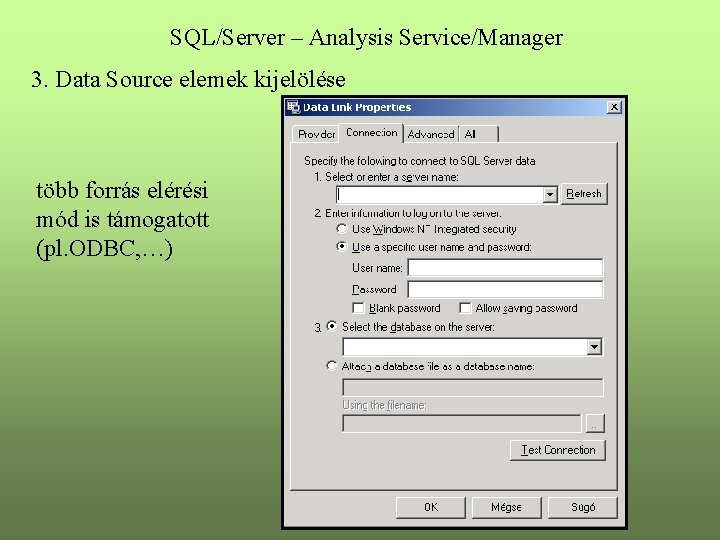Tick the Allow saving password checkbox
The image size is (720, 540).
pos(465,308)
